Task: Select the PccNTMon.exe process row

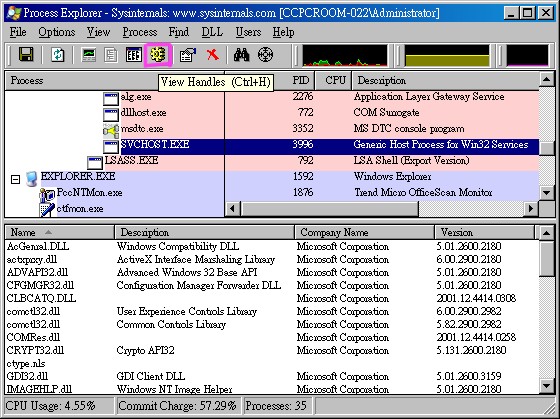Action: click(271, 193)
